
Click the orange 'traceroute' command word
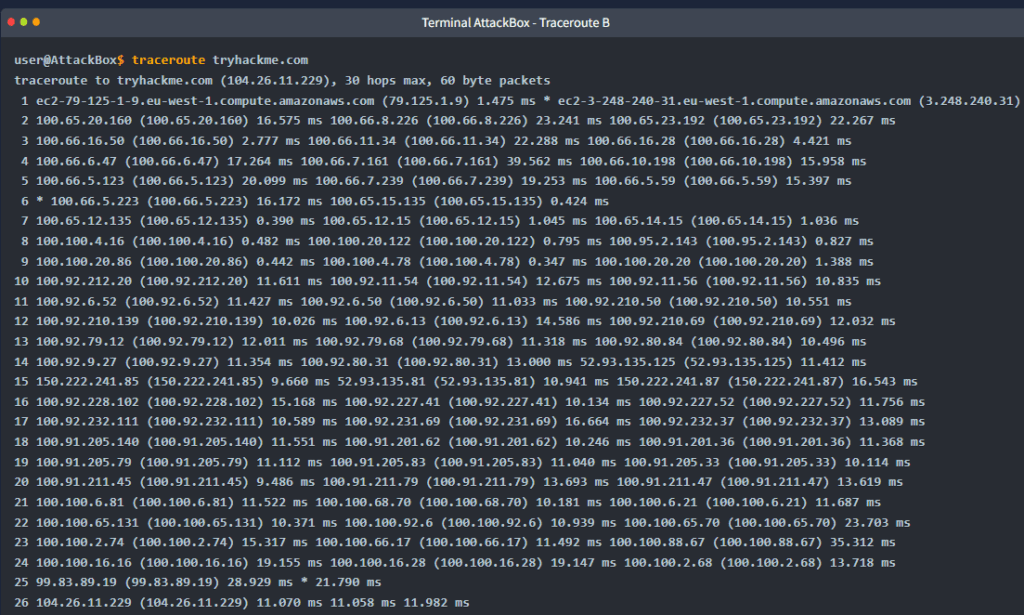click(x=168, y=60)
